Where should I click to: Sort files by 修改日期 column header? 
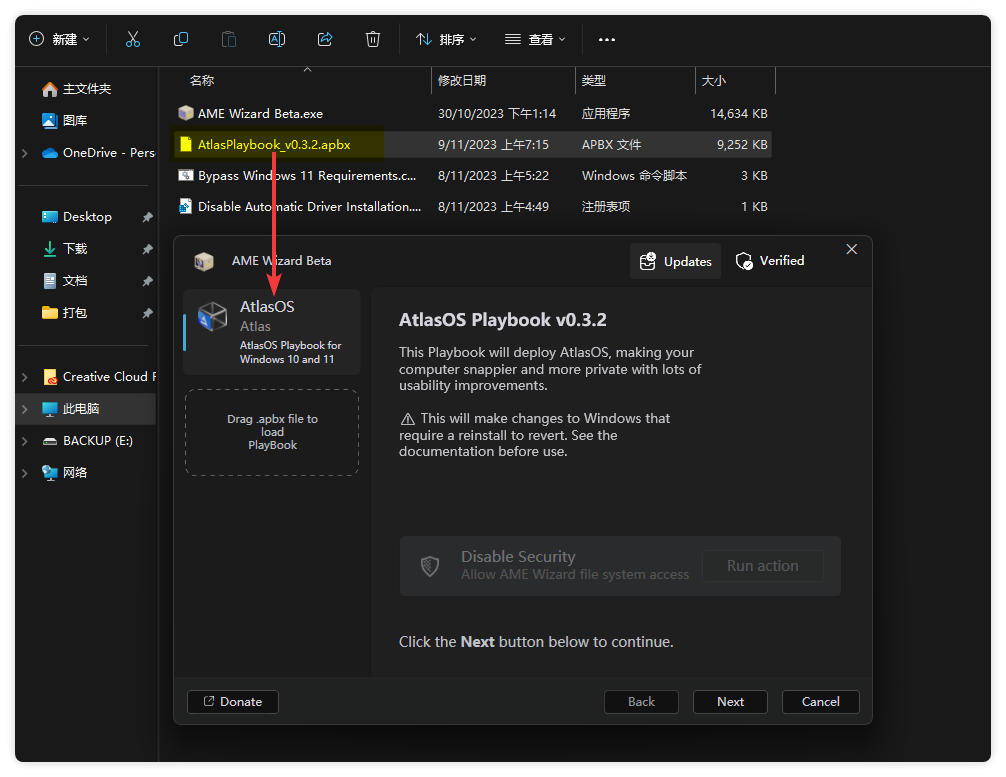coord(462,80)
